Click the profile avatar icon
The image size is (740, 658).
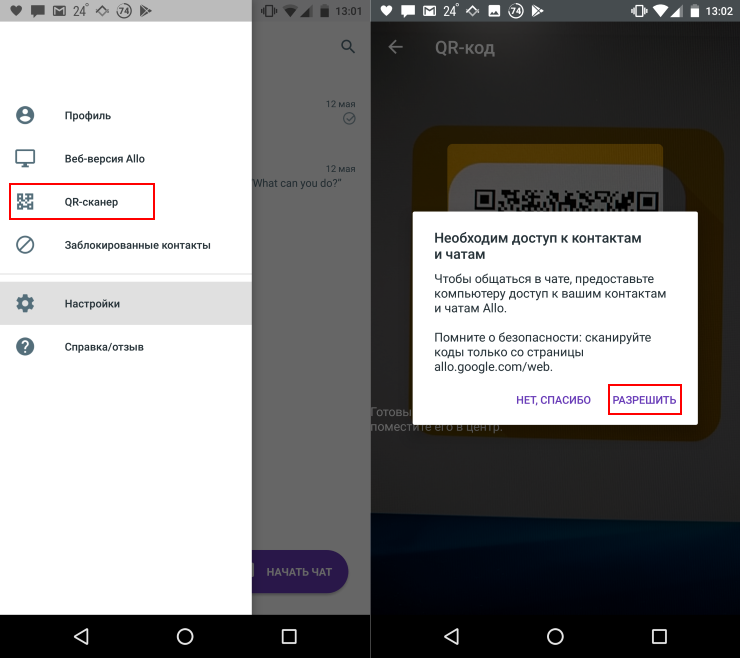point(25,115)
